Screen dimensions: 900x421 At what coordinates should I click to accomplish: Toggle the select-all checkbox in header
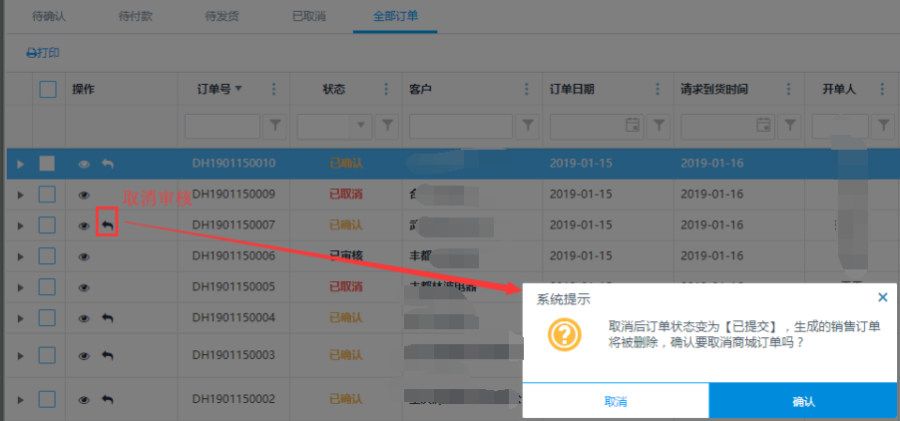[x=48, y=89]
